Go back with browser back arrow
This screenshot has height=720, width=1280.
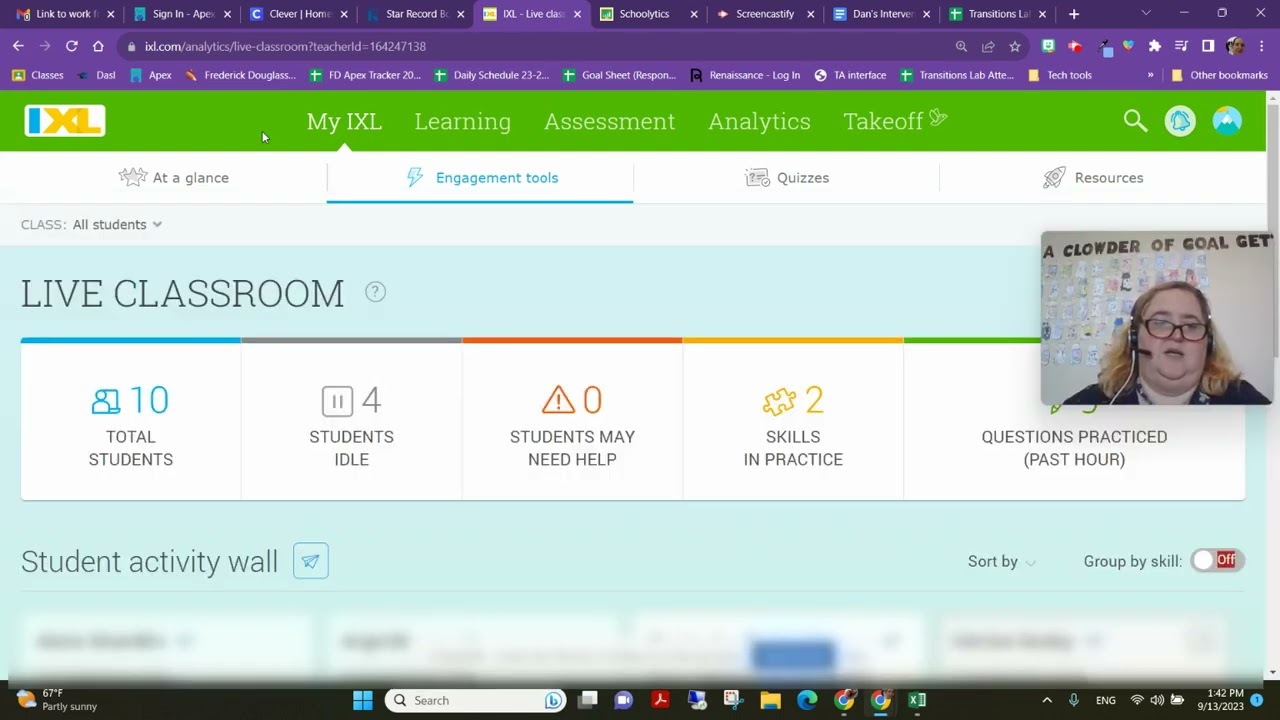pyautogui.click(x=18, y=46)
